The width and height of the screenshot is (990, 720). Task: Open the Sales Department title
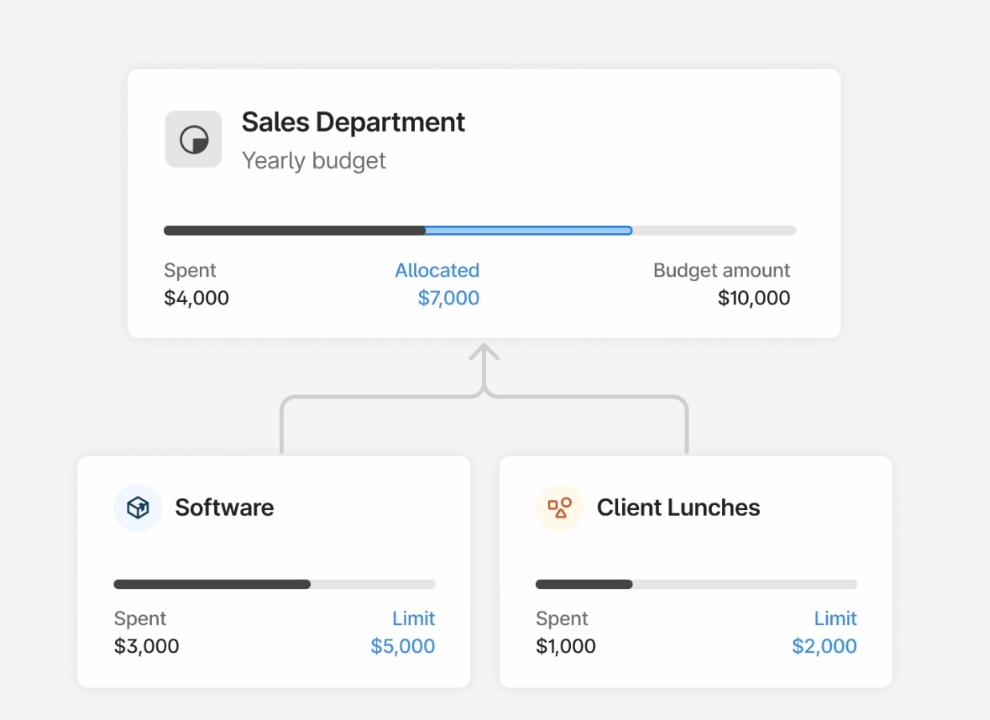[x=353, y=122]
